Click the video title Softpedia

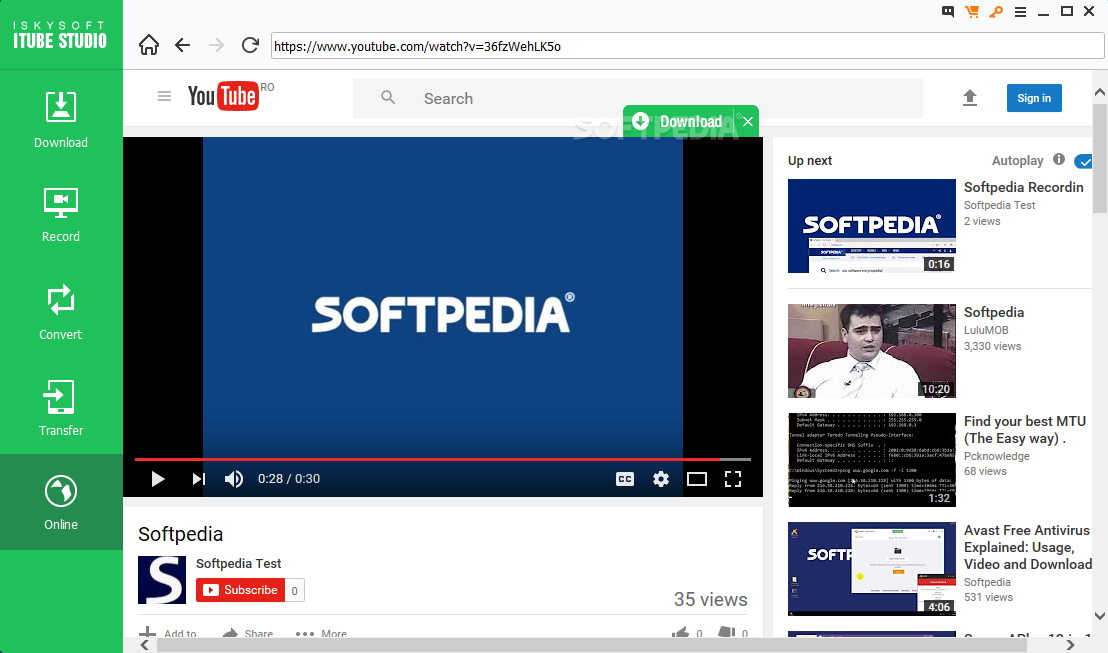click(180, 534)
